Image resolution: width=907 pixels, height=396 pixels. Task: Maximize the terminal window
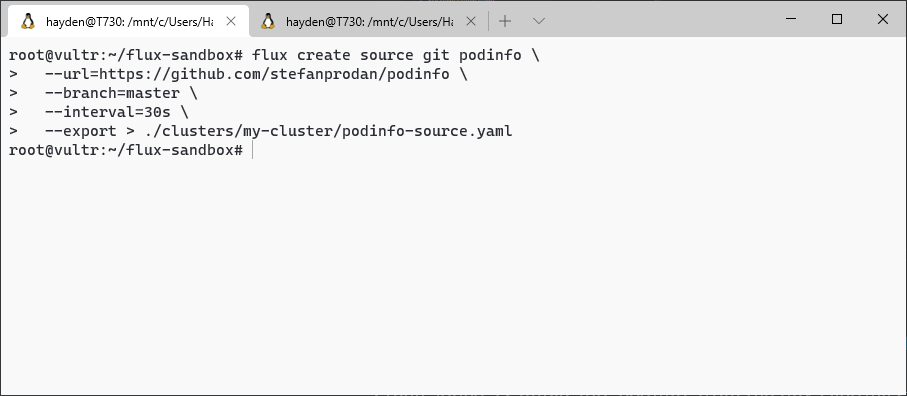click(x=836, y=19)
